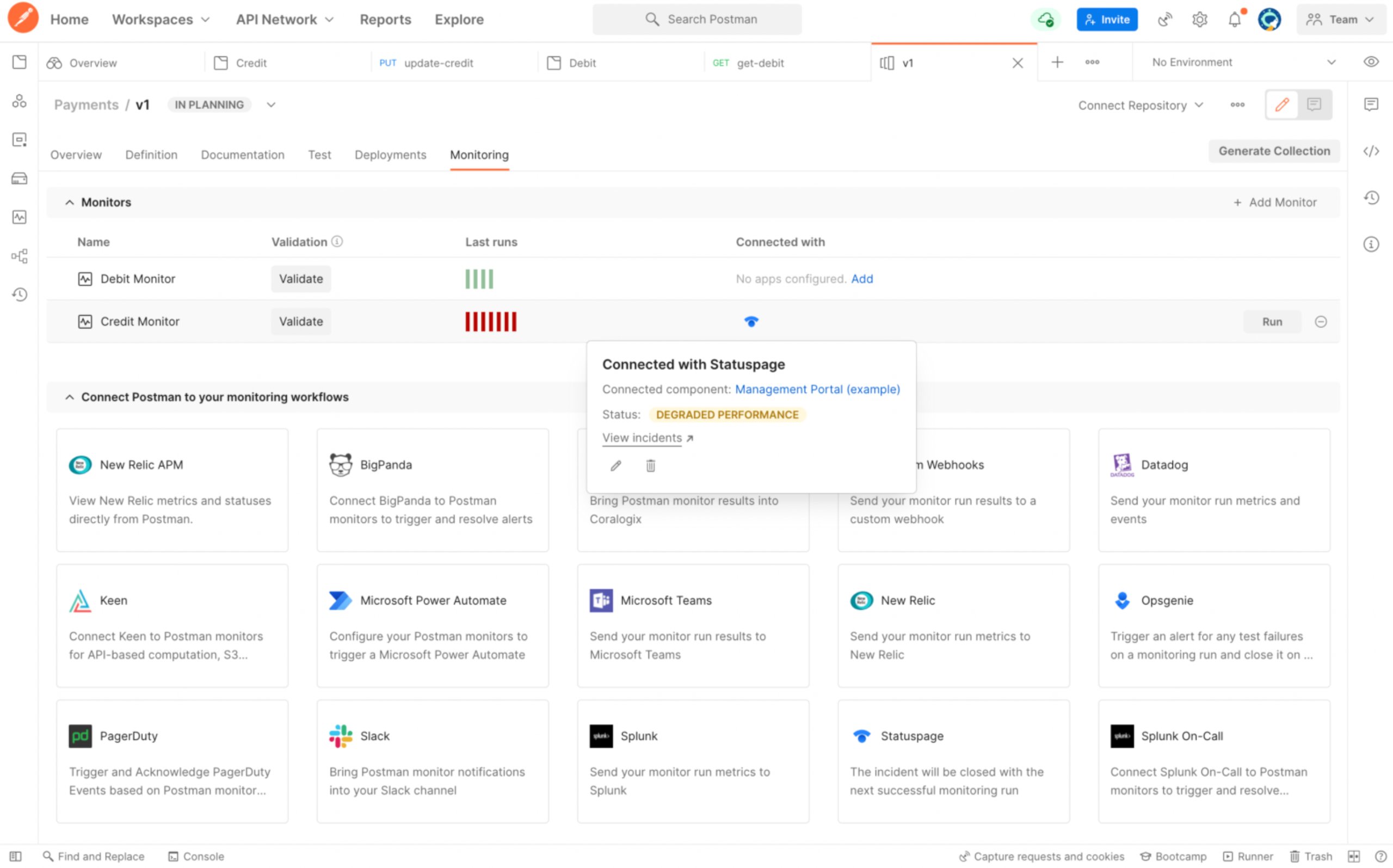Close the v1 tab
Screen dimensions: 1393x868
click(x=1018, y=63)
